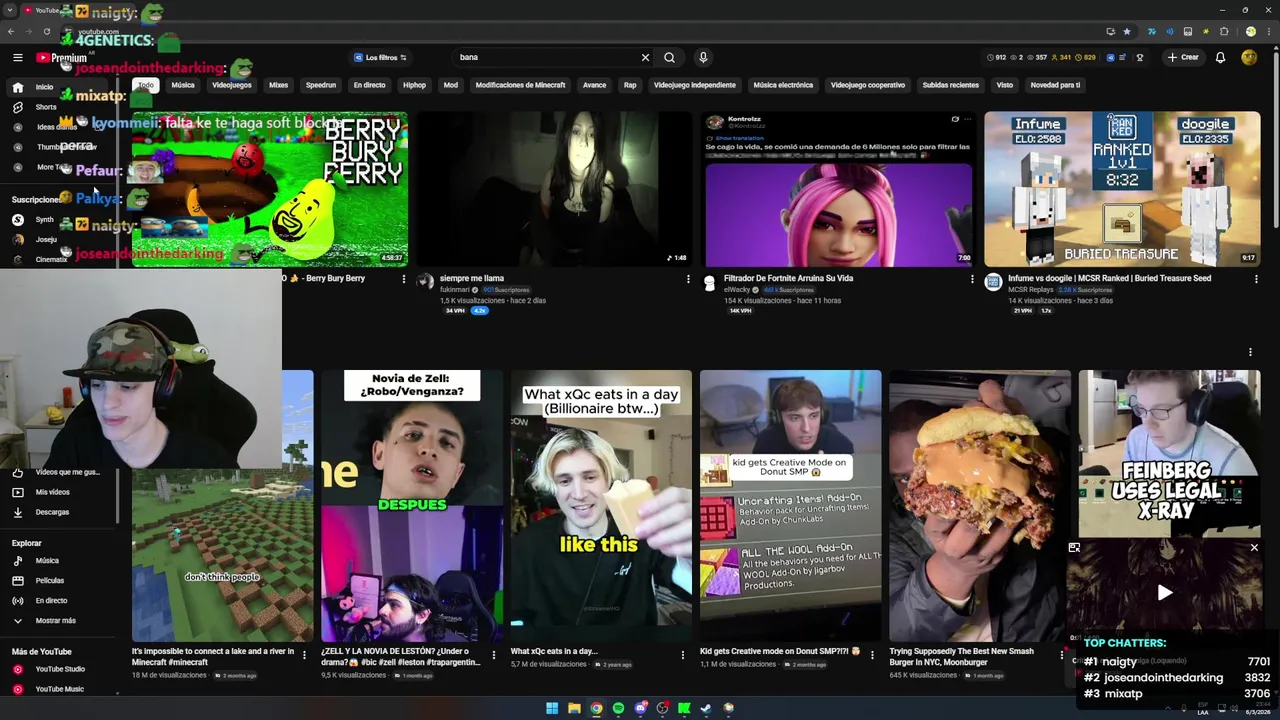Open the YouTube hamburger guide menu
This screenshot has height=720, width=1280.
17,57
